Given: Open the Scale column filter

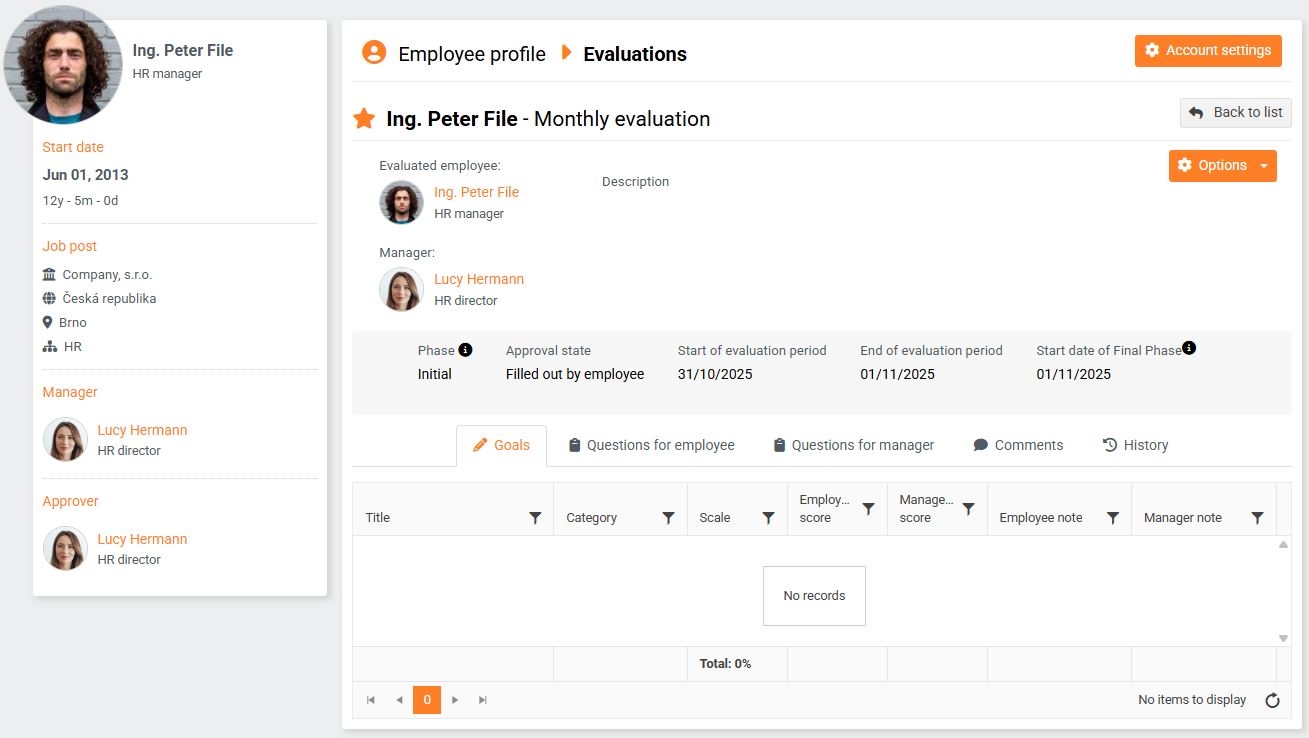Looking at the screenshot, I should [768, 518].
